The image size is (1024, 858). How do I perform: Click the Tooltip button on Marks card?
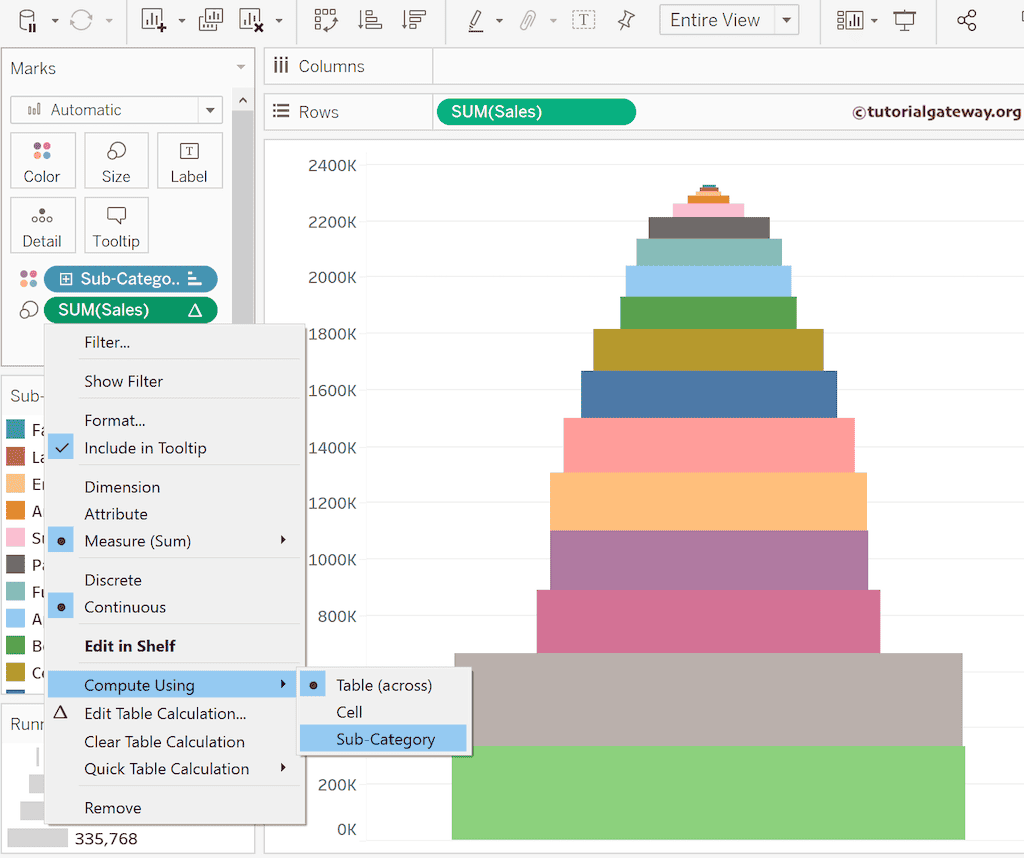(116, 226)
